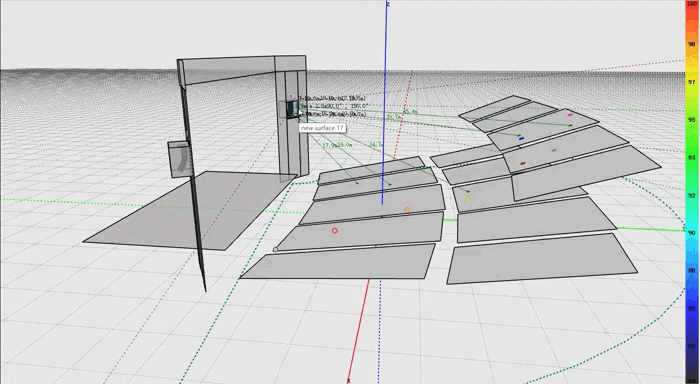Click the orange receiver marker near the blue axis

[x=407, y=210]
